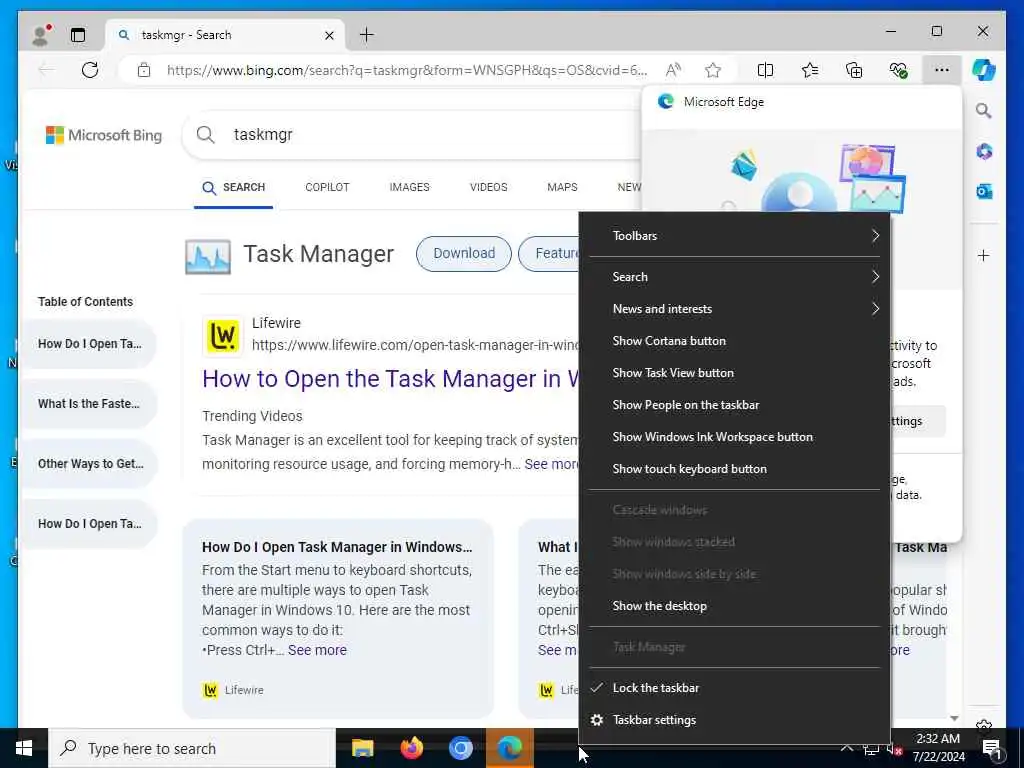Open the Favorites list icon
The height and width of the screenshot is (768, 1024).
point(810,70)
